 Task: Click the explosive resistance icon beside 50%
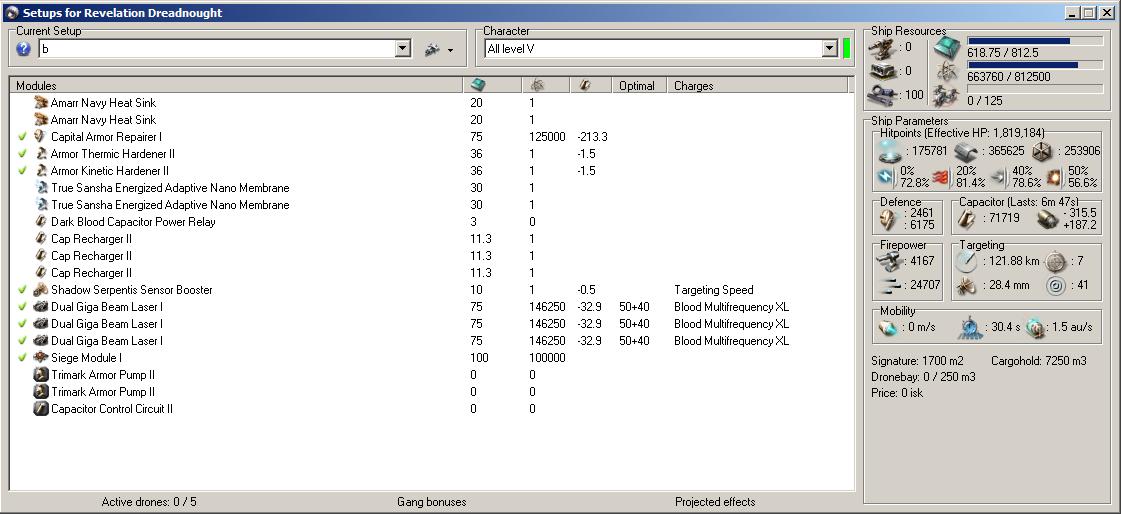pyautogui.click(x=1055, y=177)
